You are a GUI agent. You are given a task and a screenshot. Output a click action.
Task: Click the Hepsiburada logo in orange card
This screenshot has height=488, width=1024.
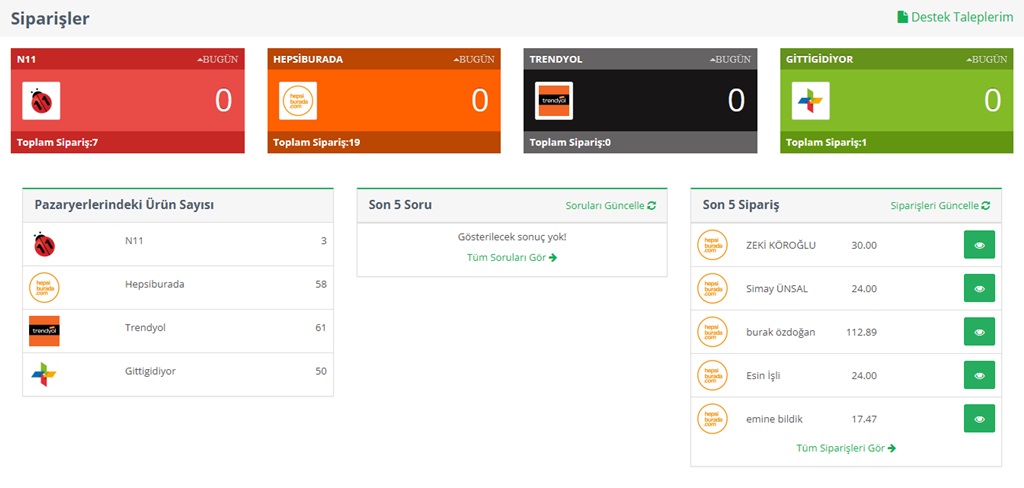point(298,101)
